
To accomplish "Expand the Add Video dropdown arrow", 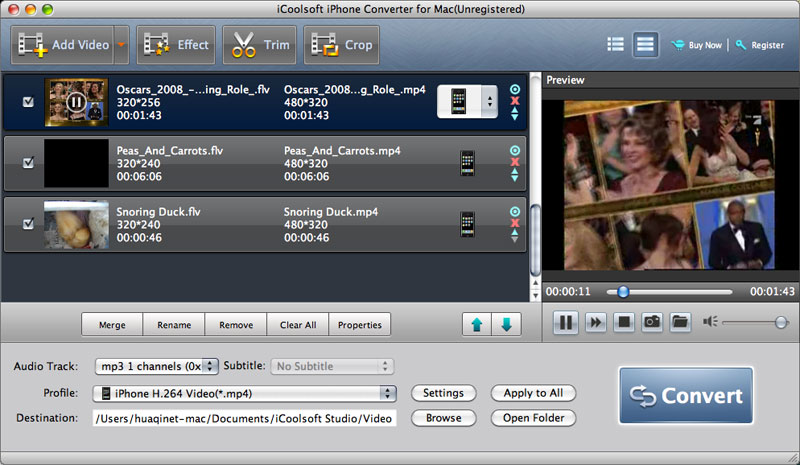I will point(122,44).
